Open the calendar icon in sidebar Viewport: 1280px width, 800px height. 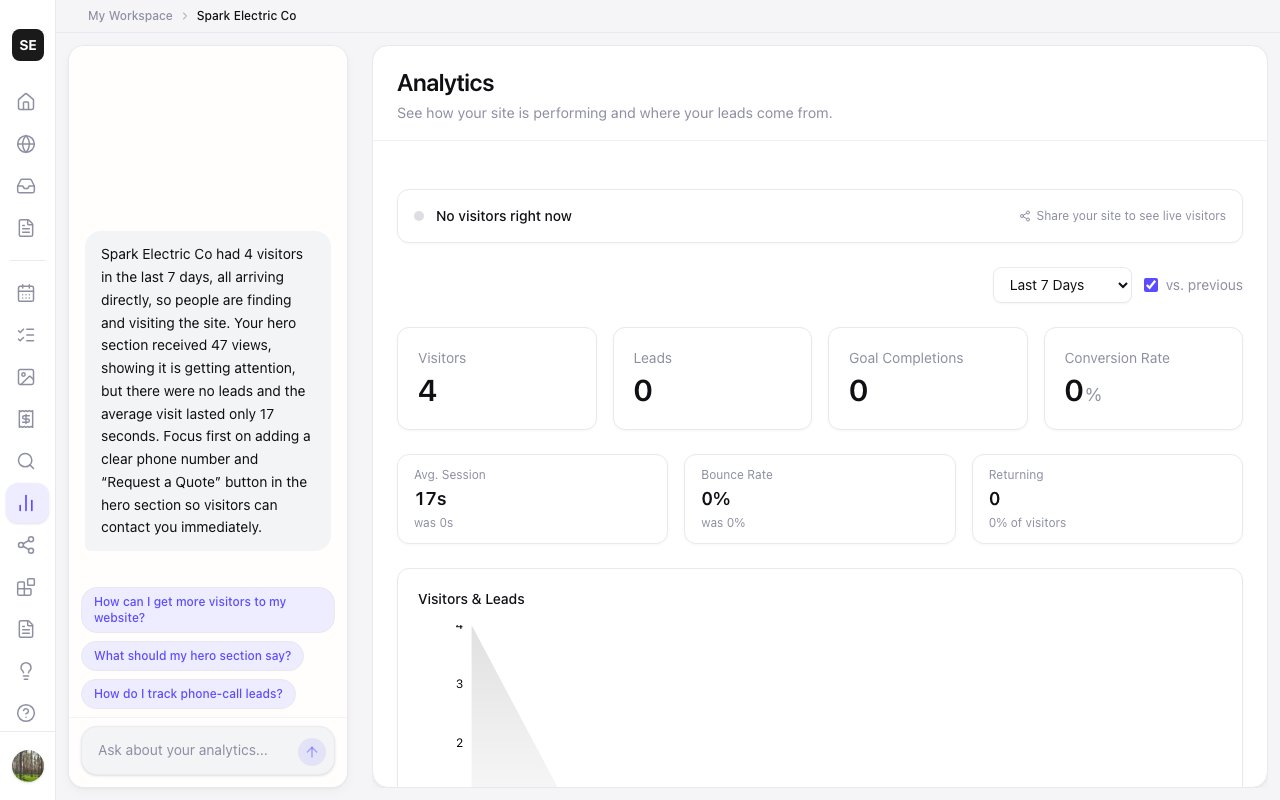pyautogui.click(x=27, y=293)
